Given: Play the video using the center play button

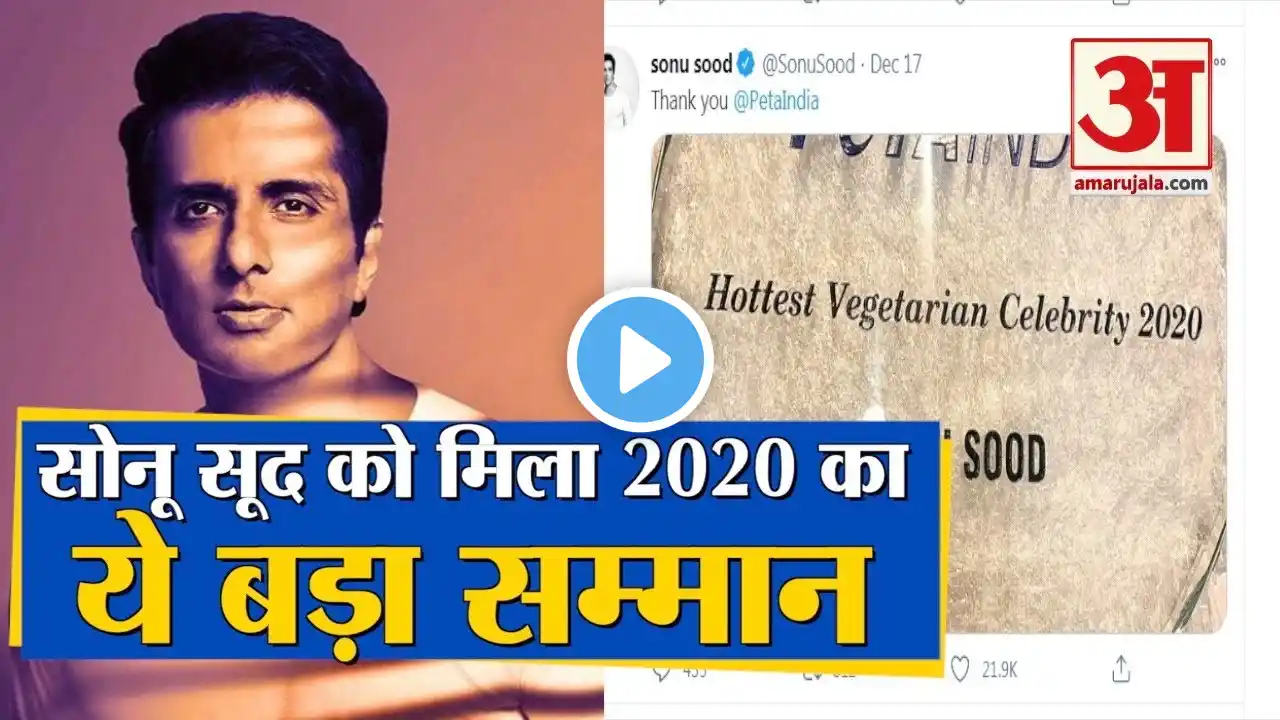Looking at the screenshot, I should (640, 360).
